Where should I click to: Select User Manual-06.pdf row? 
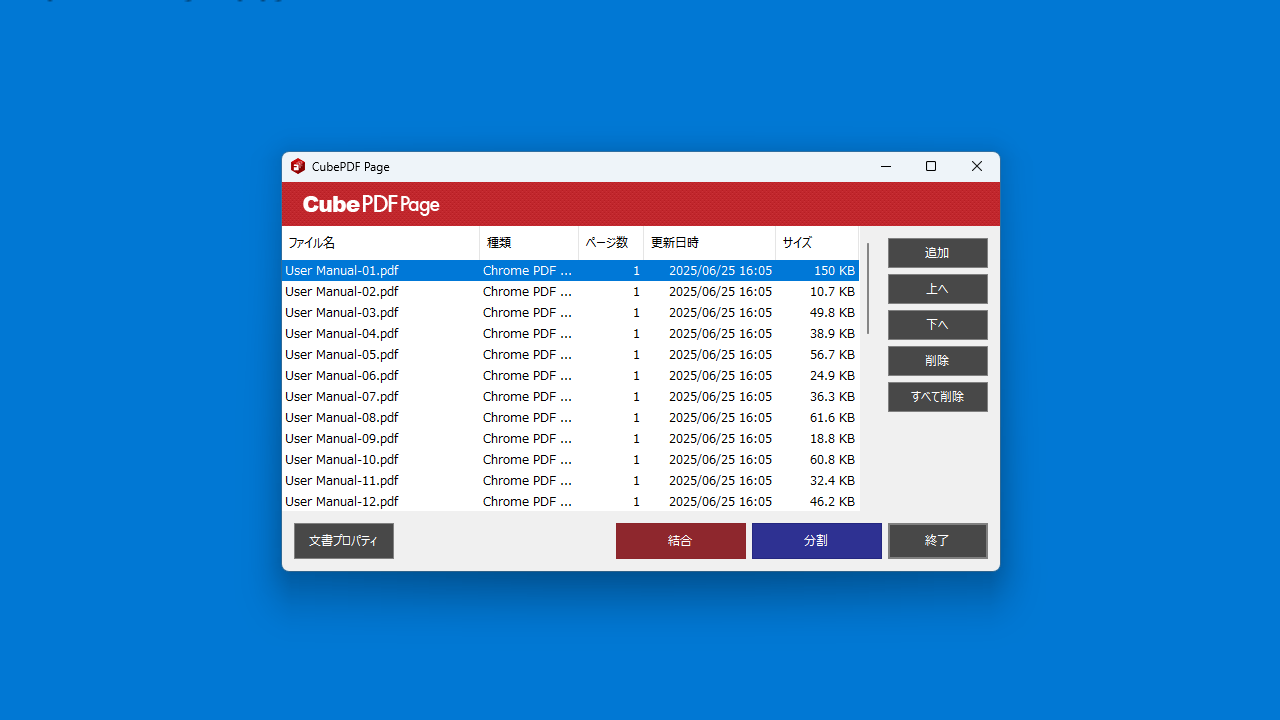pos(570,376)
